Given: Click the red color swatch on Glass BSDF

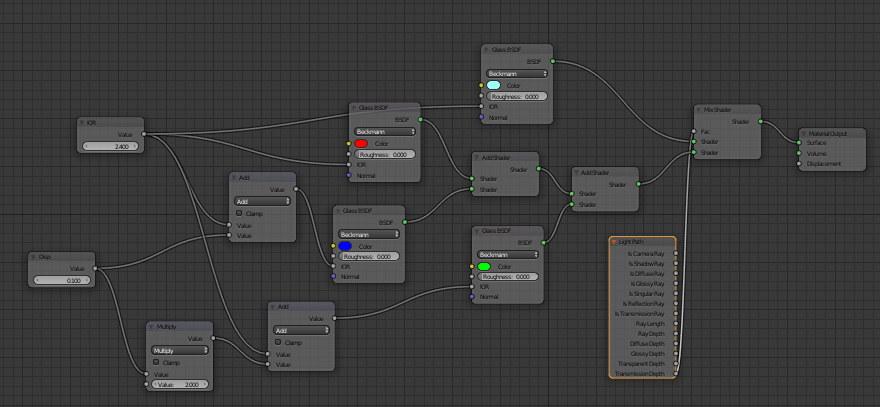Looking at the screenshot, I should click(362, 143).
